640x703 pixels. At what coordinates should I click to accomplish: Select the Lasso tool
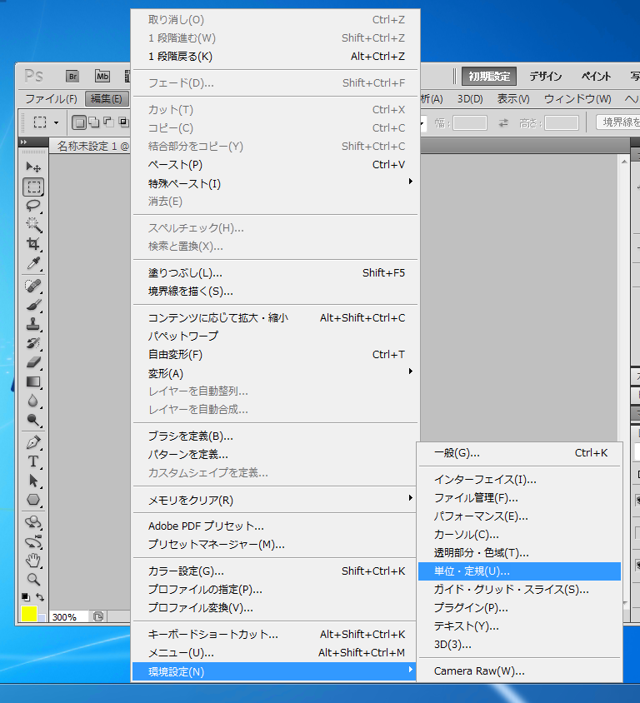(x=33, y=206)
